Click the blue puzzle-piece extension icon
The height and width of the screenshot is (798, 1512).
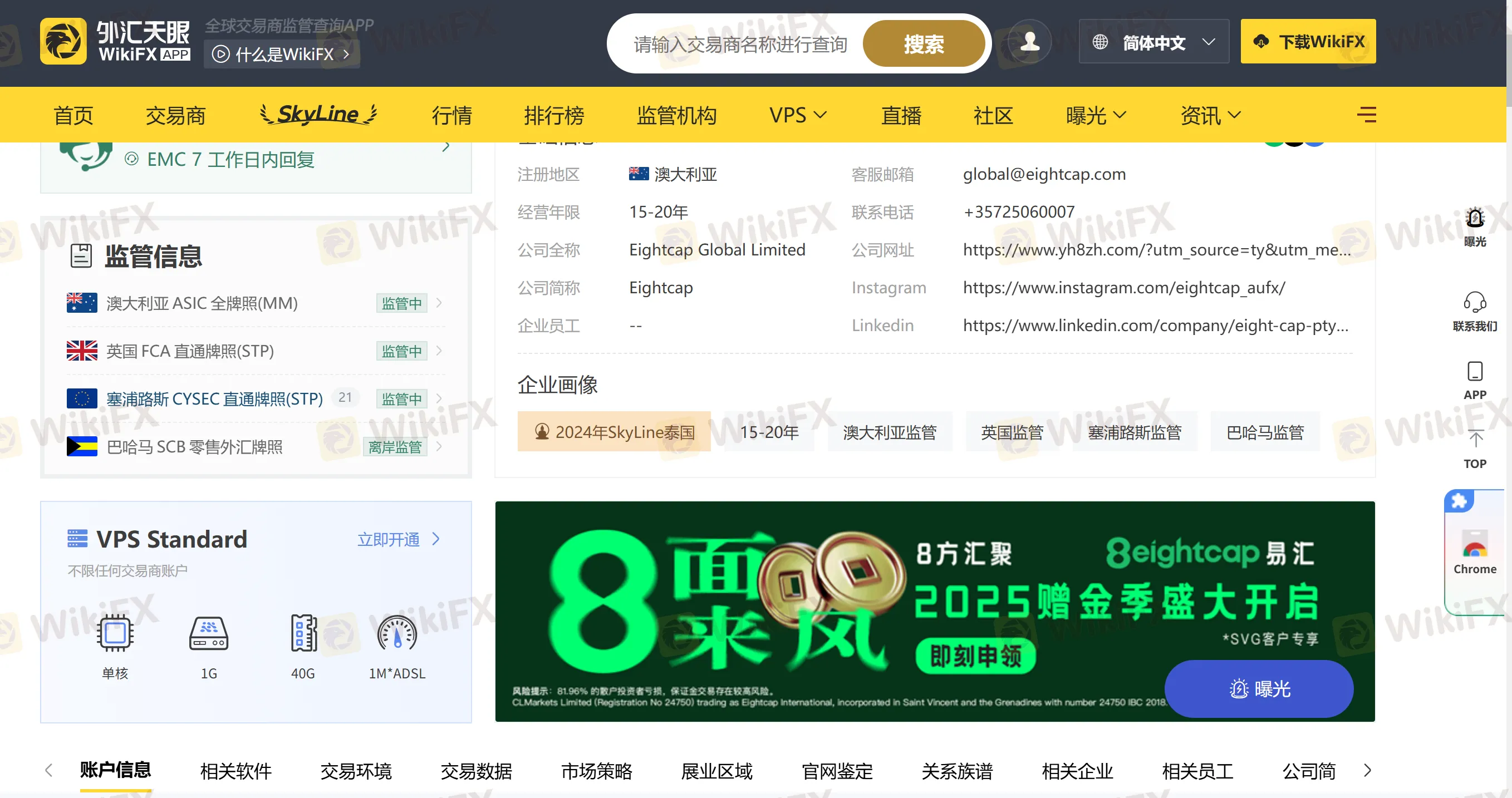click(1459, 501)
